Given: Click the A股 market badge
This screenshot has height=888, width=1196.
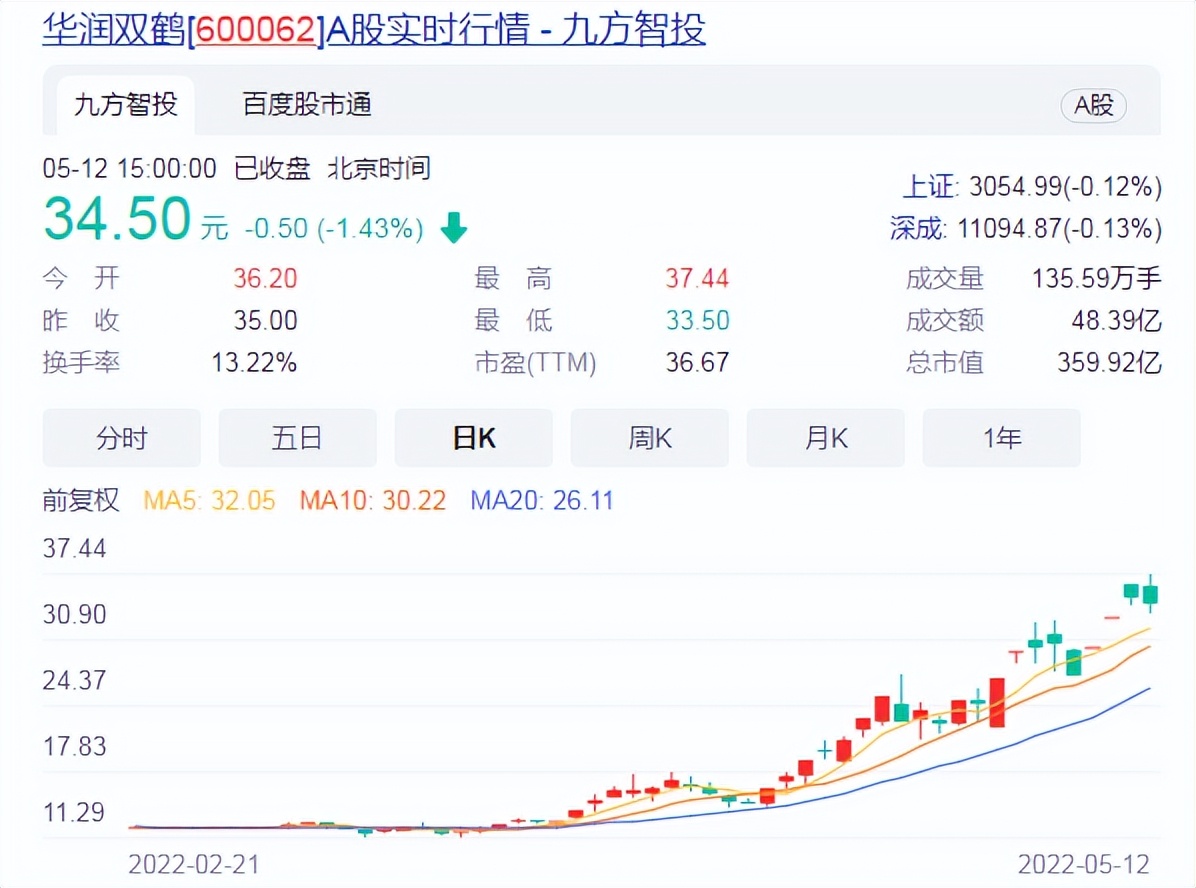Looking at the screenshot, I should [1093, 106].
